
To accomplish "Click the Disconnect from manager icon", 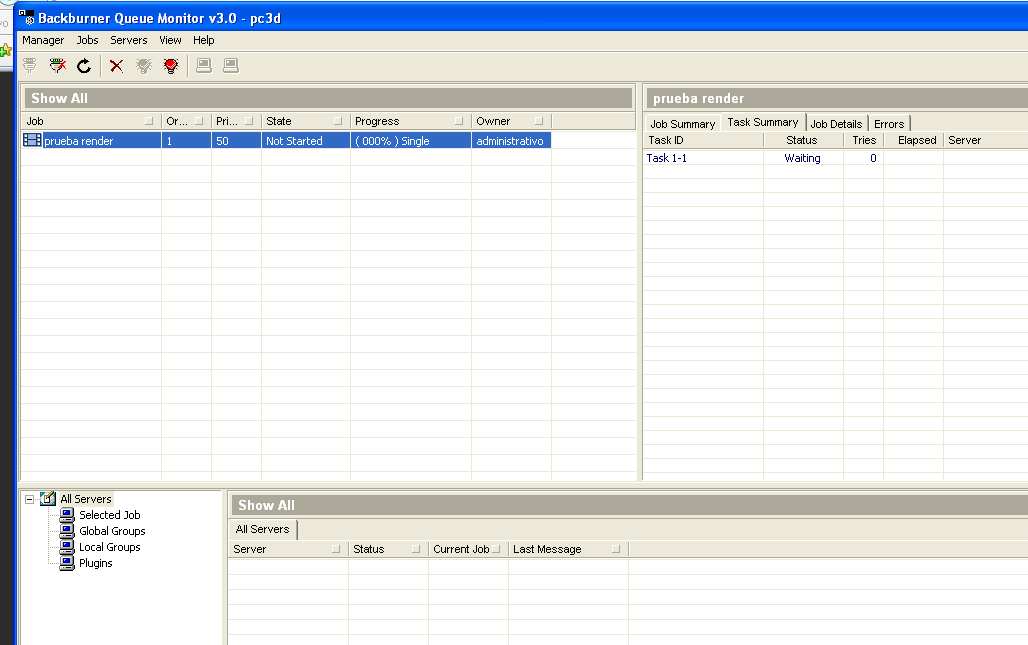I will point(58,66).
